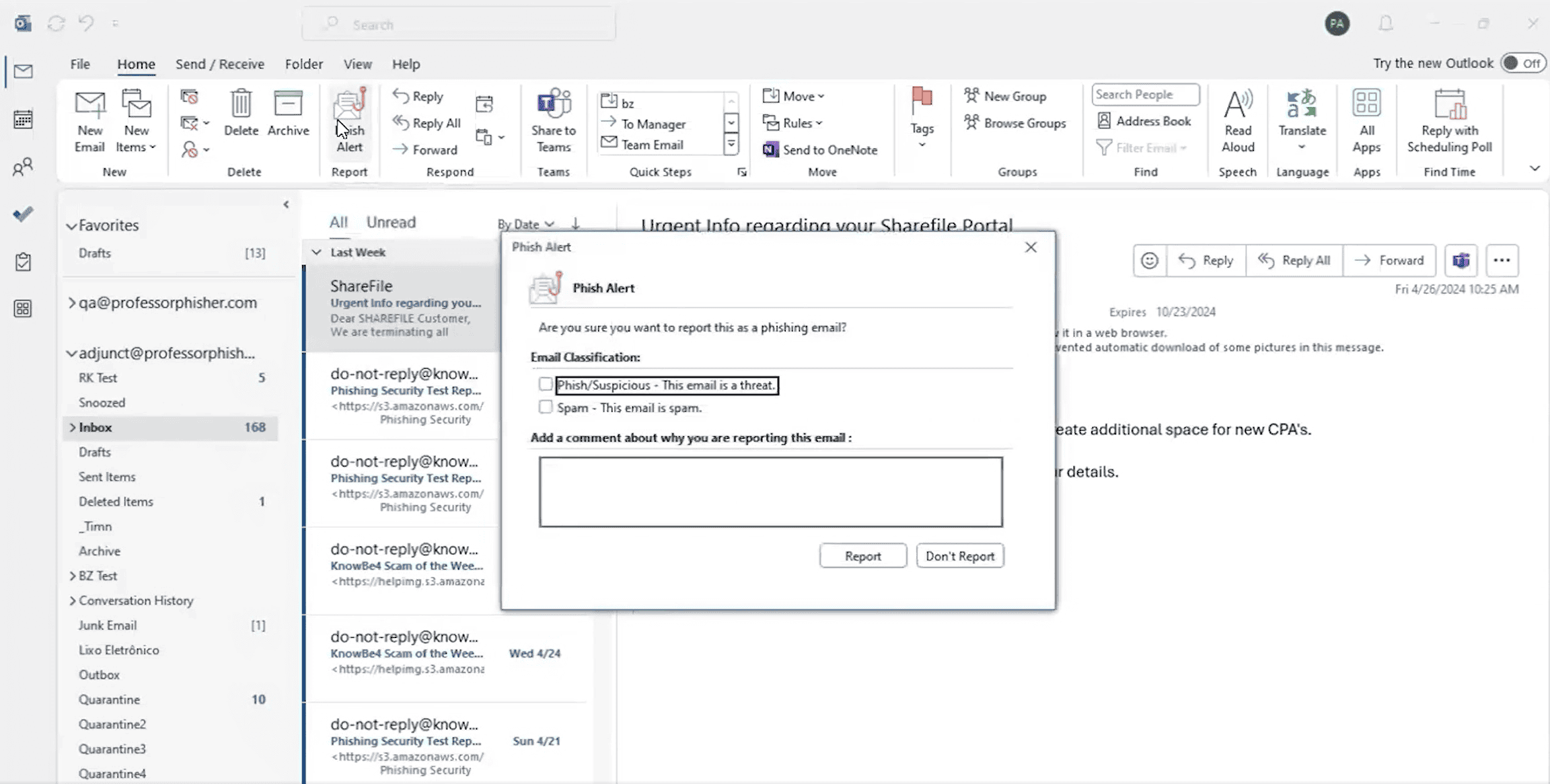The height and width of the screenshot is (784, 1550).
Task: Open Calendar view in left sidebar
Action: click(x=23, y=120)
